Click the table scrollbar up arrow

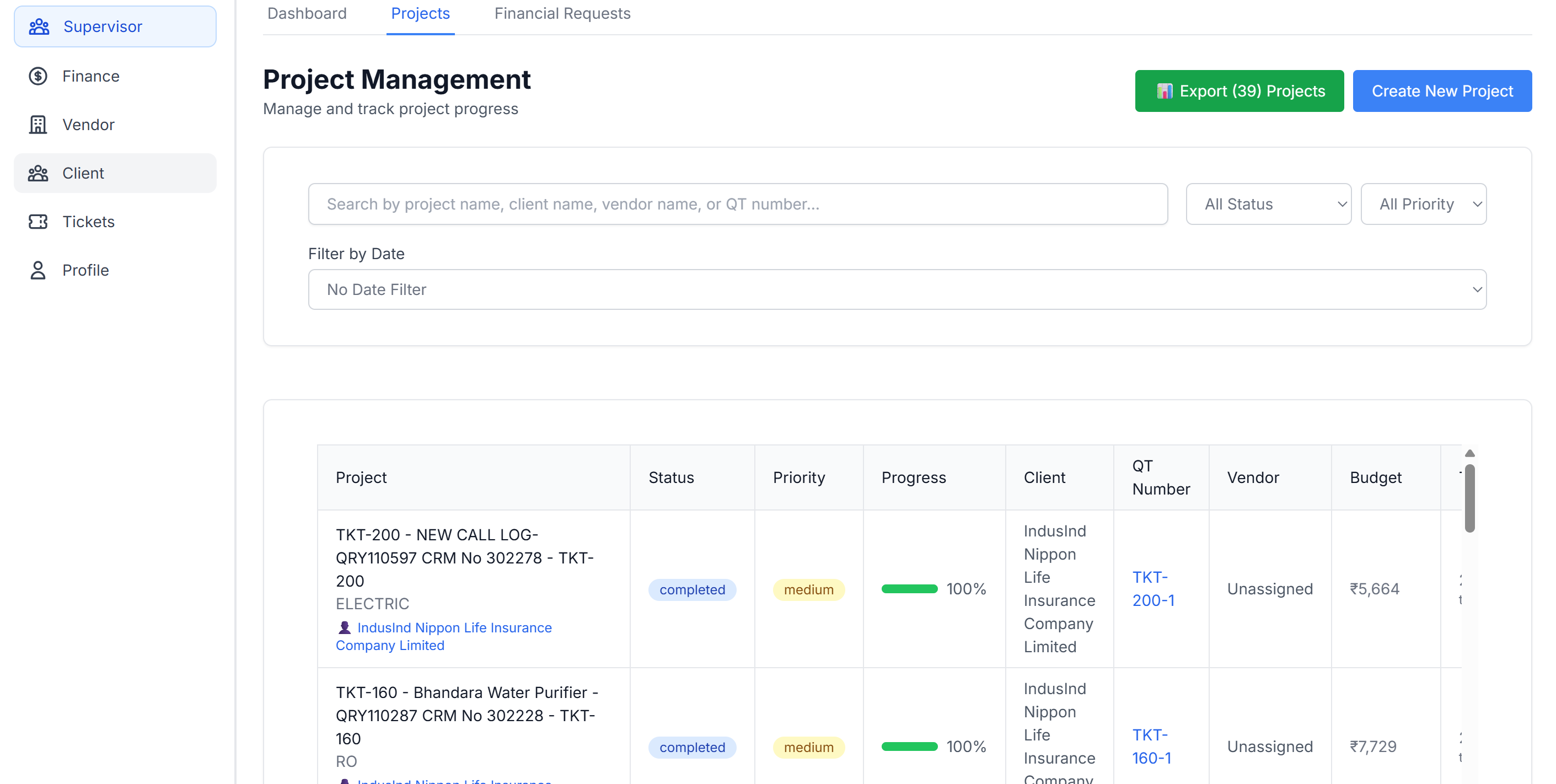tap(1469, 454)
